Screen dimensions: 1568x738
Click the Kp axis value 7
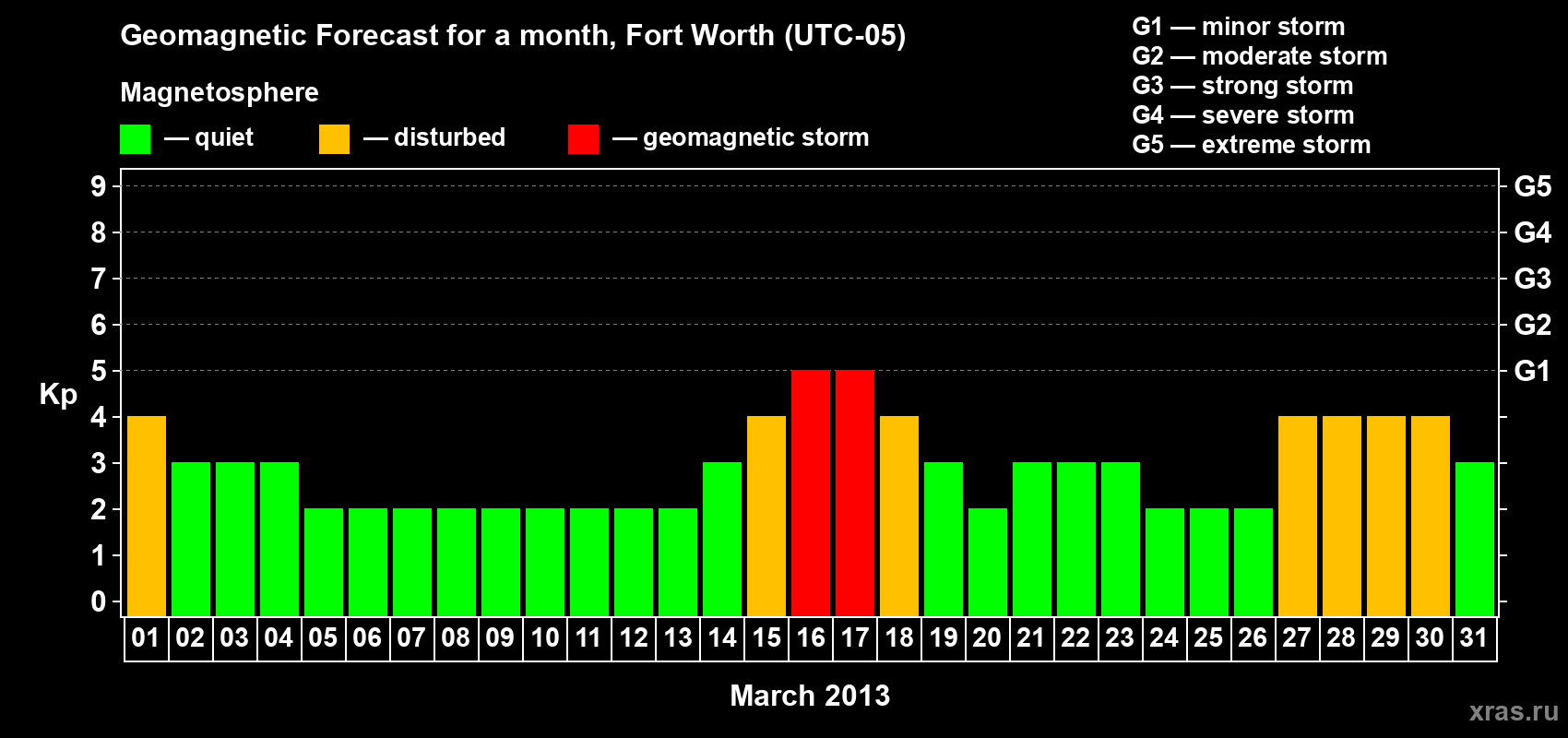(x=99, y=279)
